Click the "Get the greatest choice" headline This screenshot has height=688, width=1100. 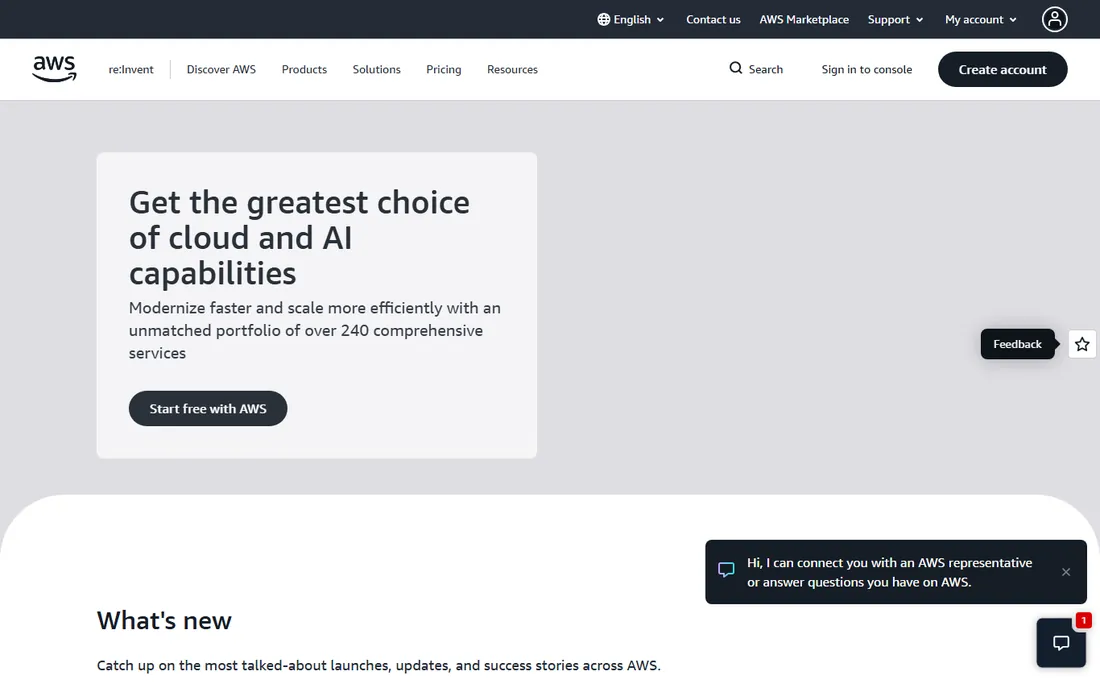(300, 238)
